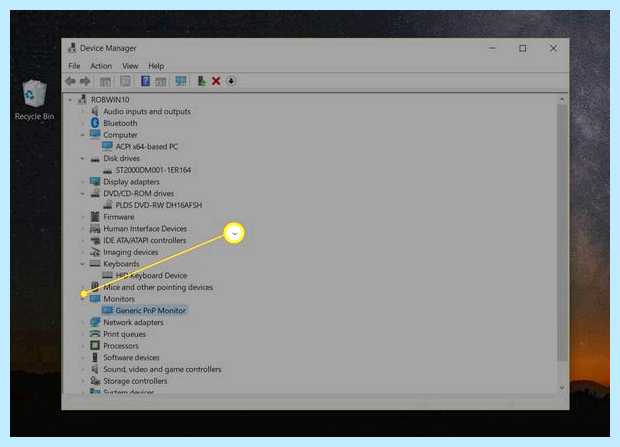Click the blue Help question mark toolbar icon
Viewport: 620px width, 447px height.
(x=146, y=81)
